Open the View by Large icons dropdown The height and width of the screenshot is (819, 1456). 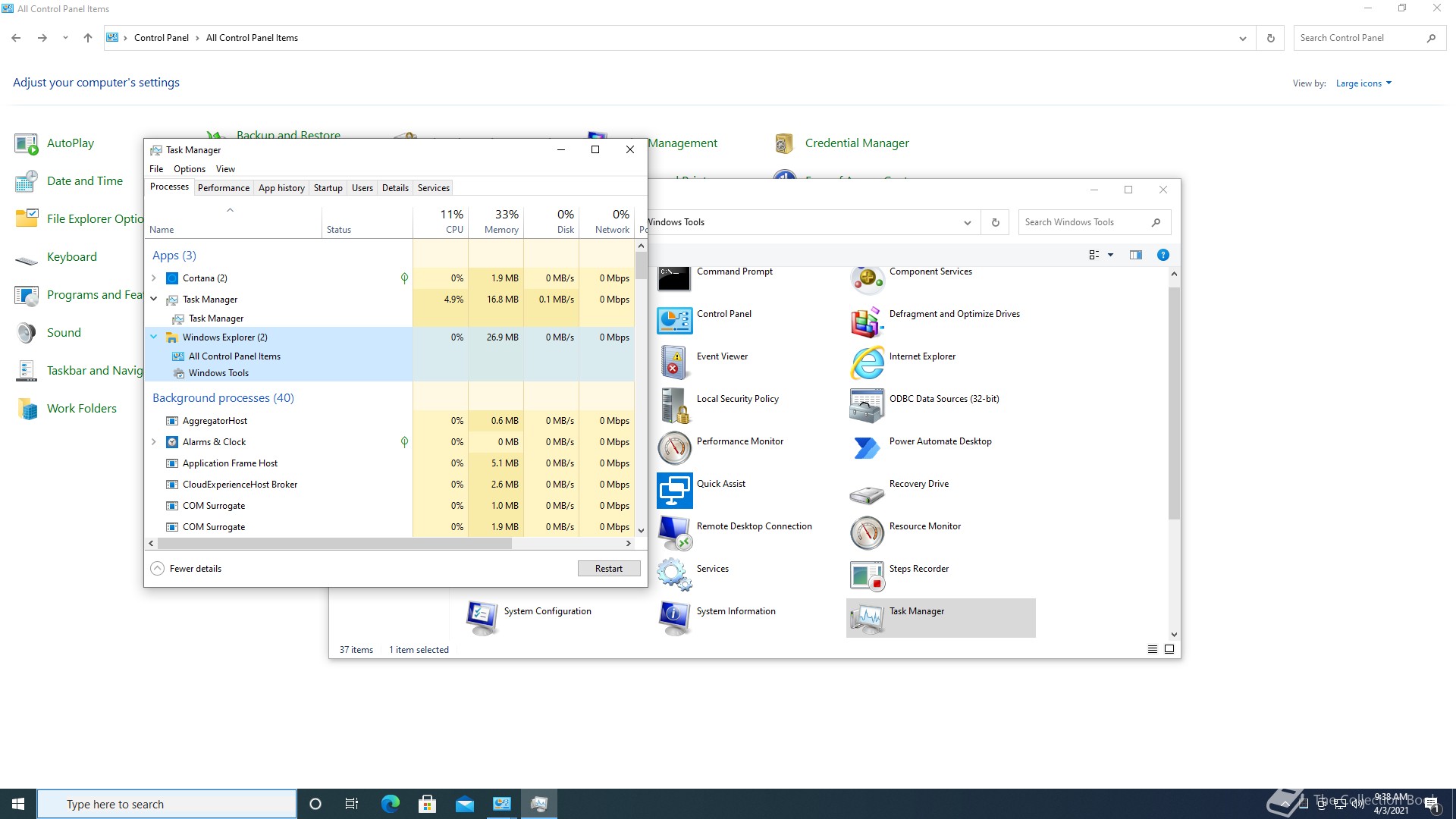(1363, 83)
